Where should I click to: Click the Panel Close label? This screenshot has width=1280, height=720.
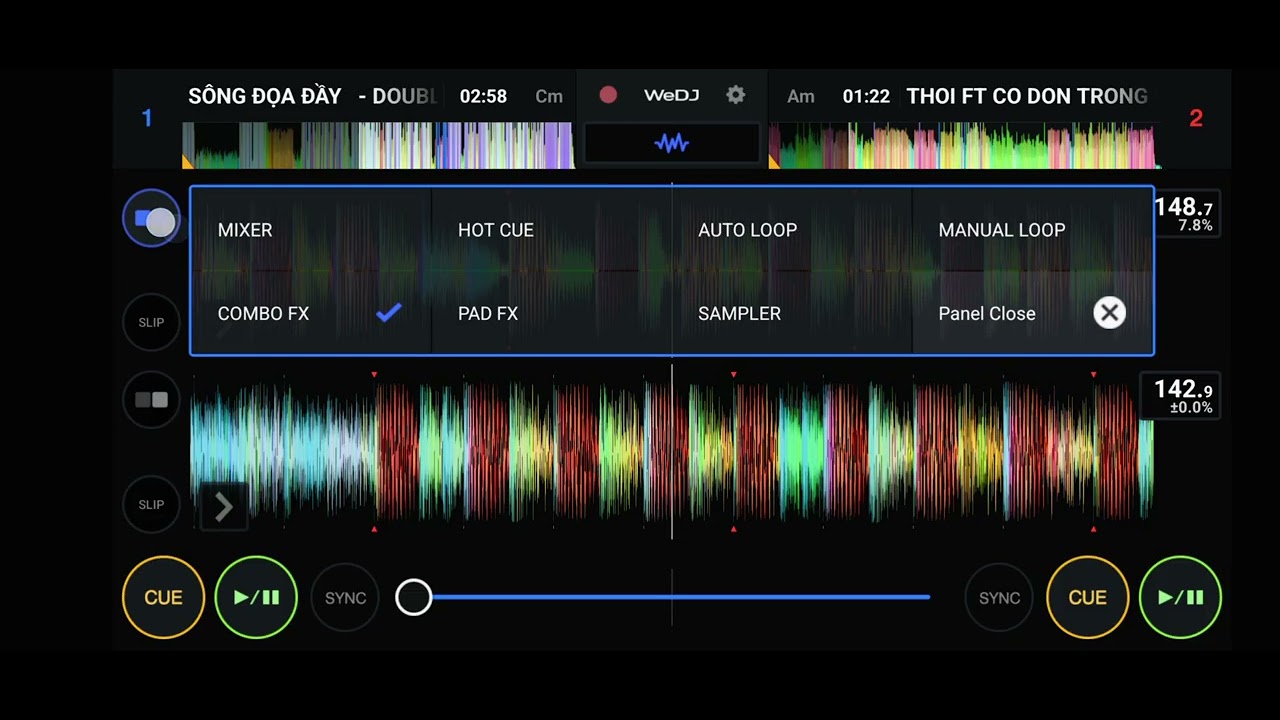(987, 313)
